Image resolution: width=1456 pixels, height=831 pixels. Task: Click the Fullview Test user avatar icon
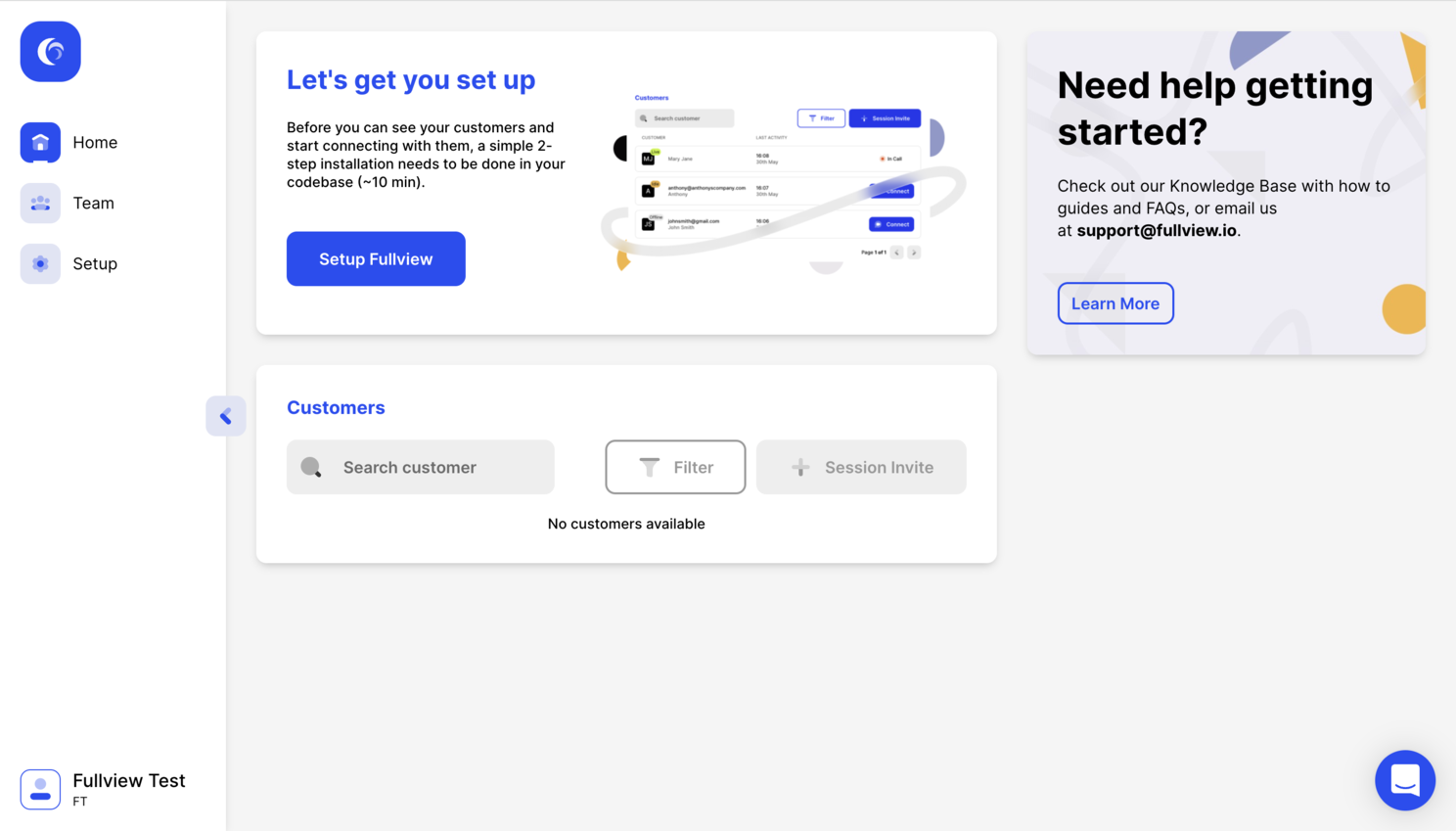pos(40,789)
